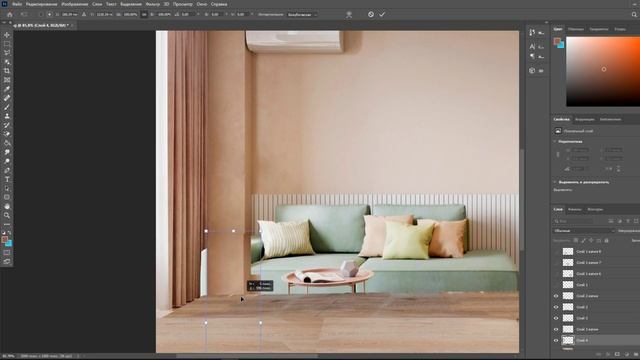Open the Файл menu
The height and width of the screenshot is (360, 640).
click(17, 4)
